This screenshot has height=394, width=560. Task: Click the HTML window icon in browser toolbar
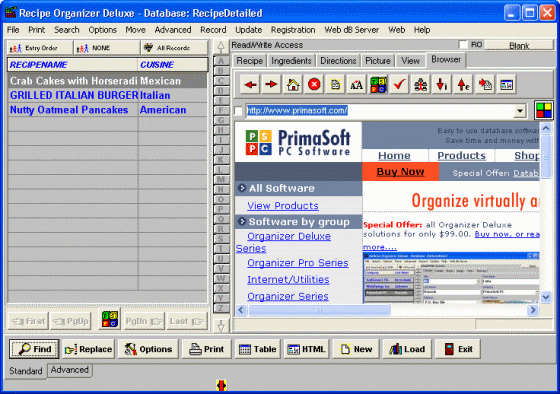click(x=506, y=85)
